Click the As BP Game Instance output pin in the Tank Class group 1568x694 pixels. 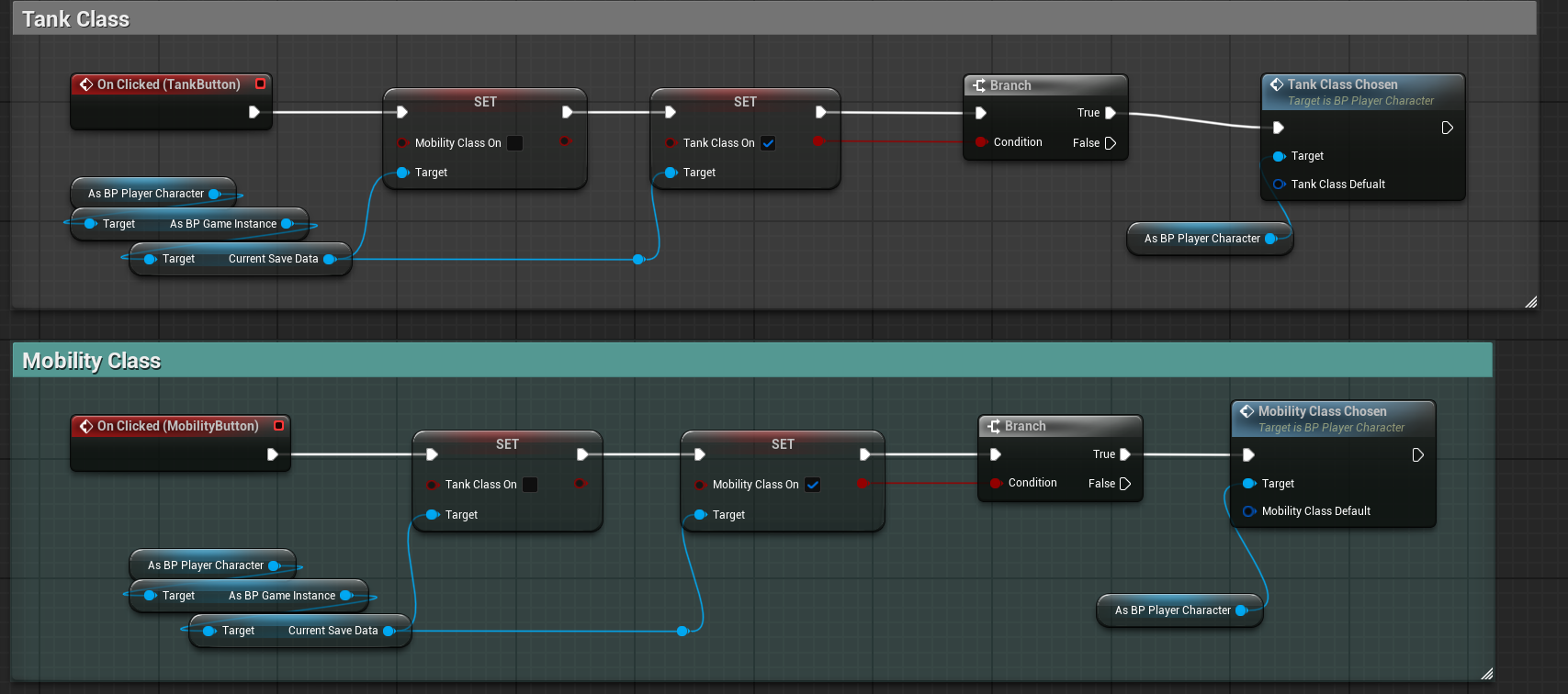point(288,224)
